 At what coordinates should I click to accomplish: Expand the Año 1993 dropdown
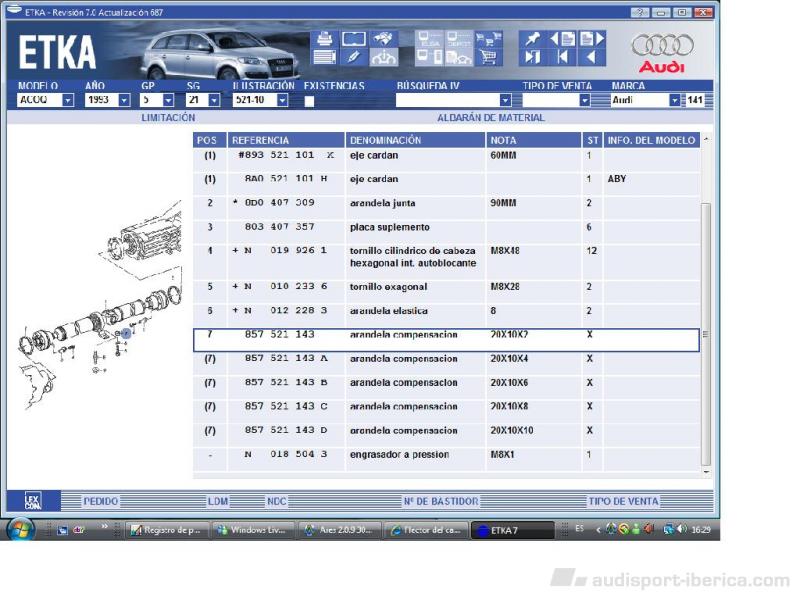pos(124,100)
